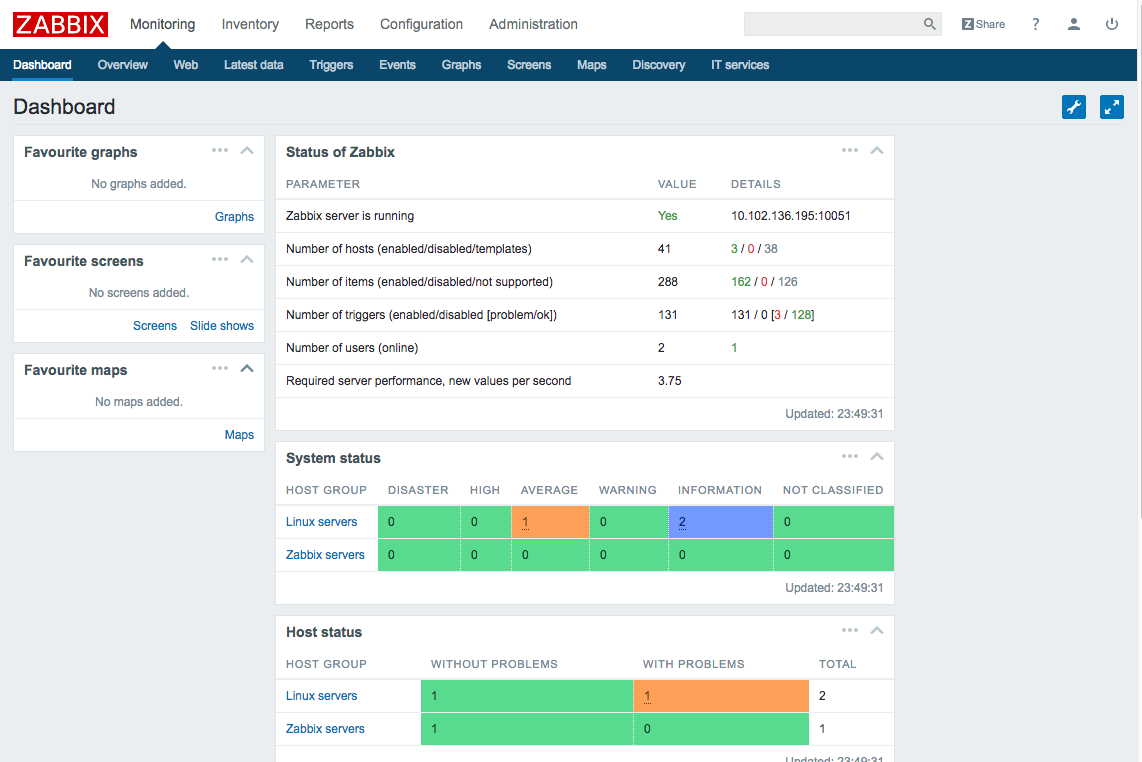The height and width of the screenshot is (762, 1142).
Task: Collapse the Favourite graphs widget
Action: [246, 150]
